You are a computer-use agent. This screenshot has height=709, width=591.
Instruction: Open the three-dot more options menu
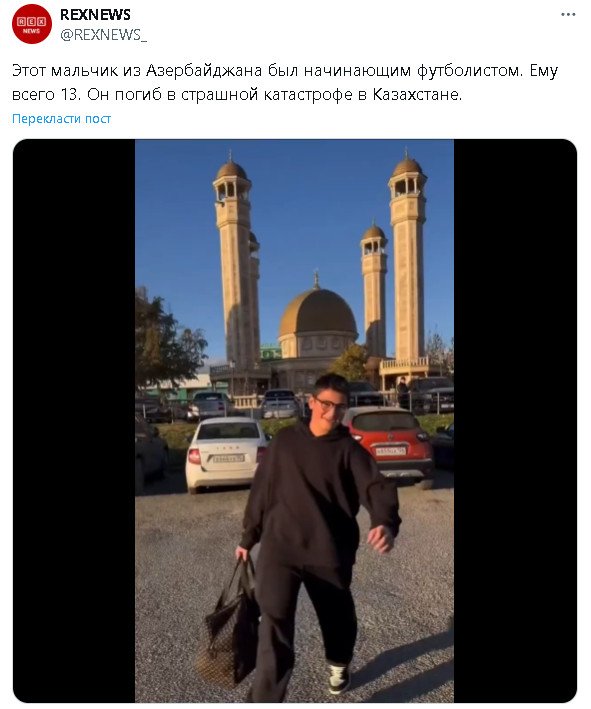pyautogui.click(x=568, y=14)
